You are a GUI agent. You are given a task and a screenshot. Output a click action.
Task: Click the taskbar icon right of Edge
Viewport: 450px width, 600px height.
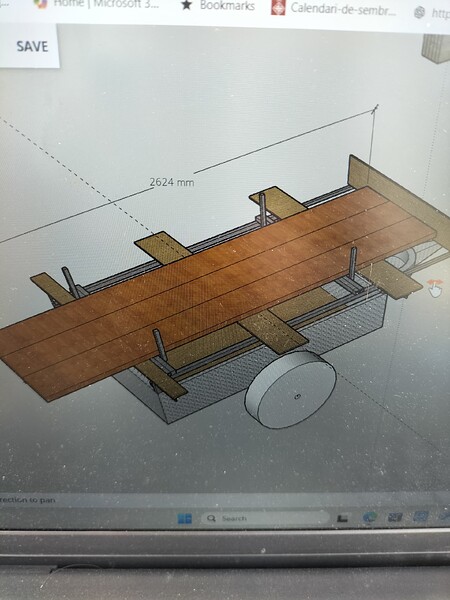[395, 517]
